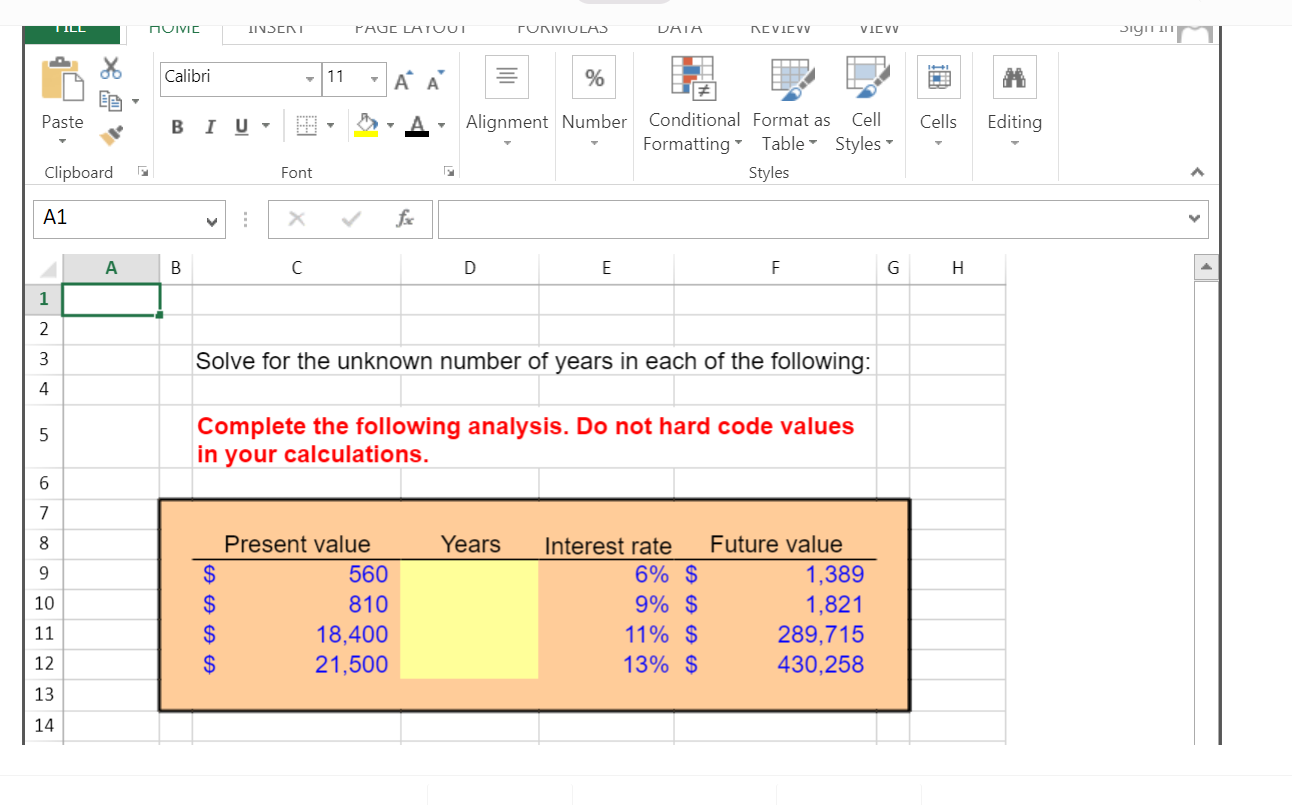Screen dimensions: 1292x805
Task: Open the Cells group icon
Action: click(938, 78)
